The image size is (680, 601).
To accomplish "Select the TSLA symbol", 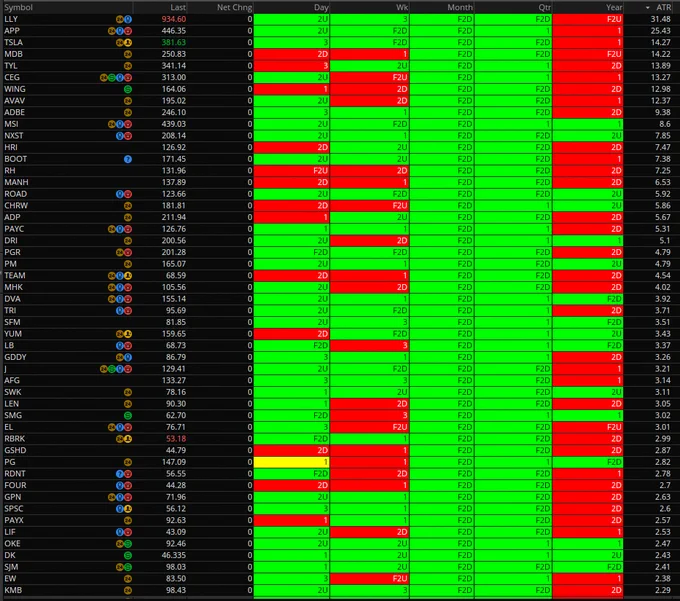I will [x=13, y=42].
